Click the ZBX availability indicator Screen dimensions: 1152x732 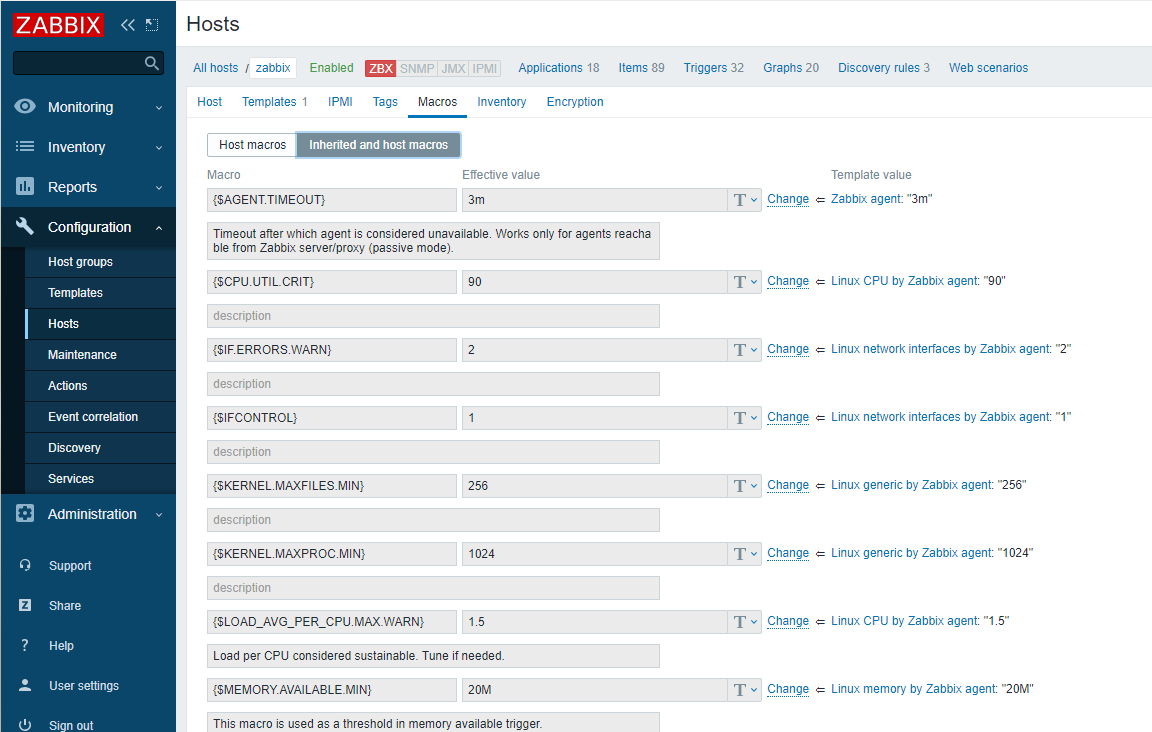click(381, 68)
